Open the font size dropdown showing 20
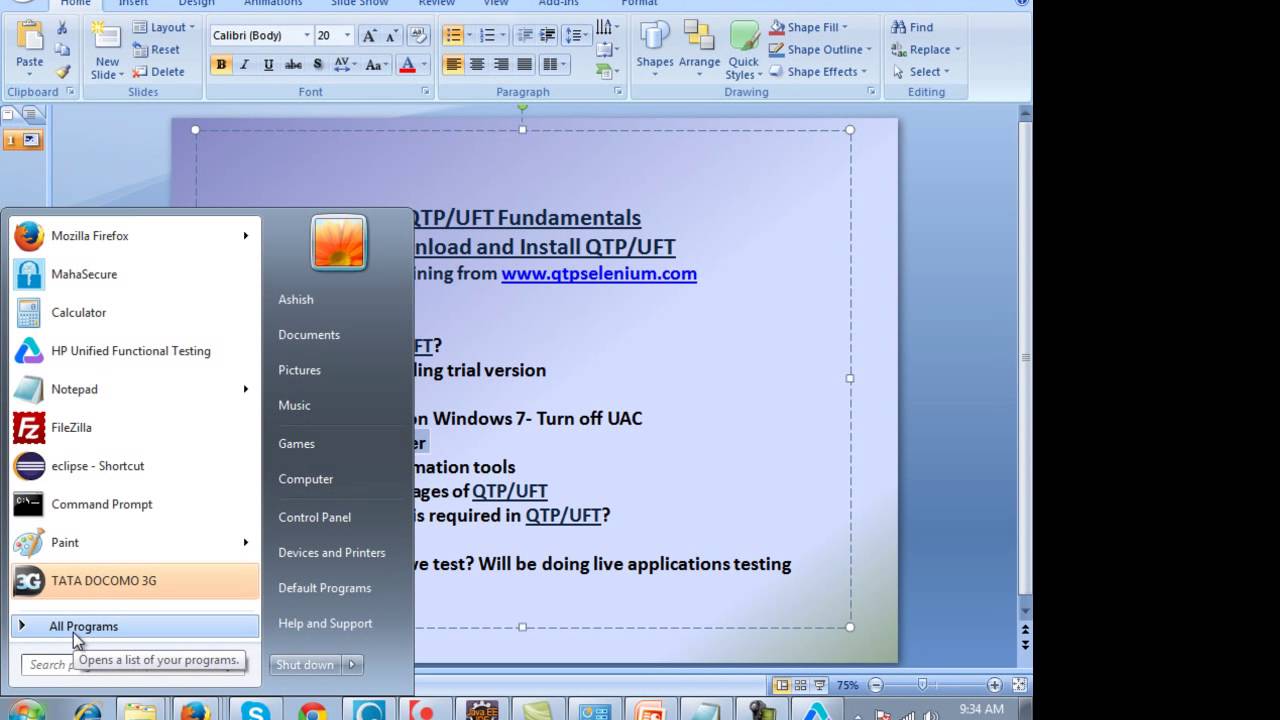The image size is (1280, 720). click(x=347, y=36)
